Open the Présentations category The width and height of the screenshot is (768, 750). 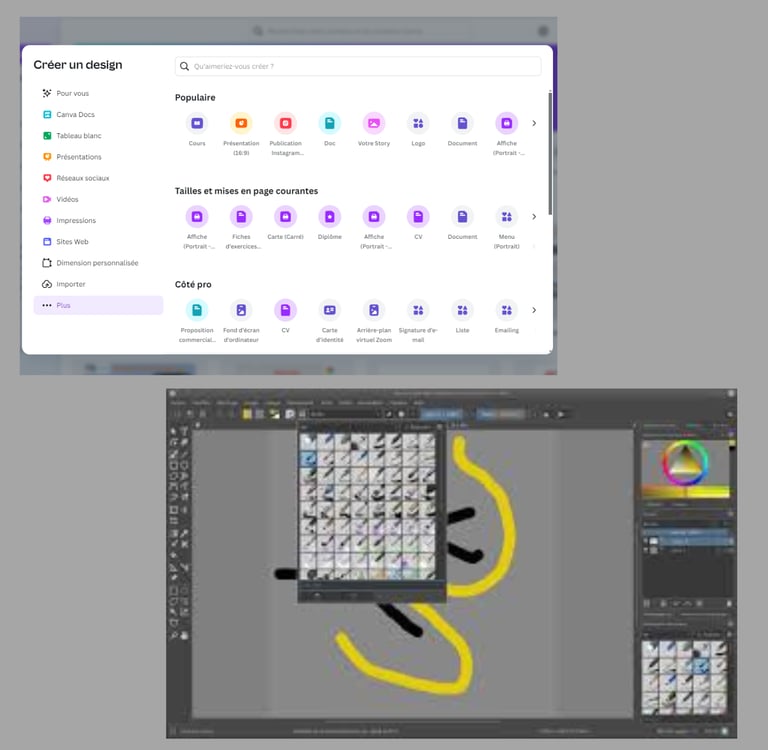(98, 157)
